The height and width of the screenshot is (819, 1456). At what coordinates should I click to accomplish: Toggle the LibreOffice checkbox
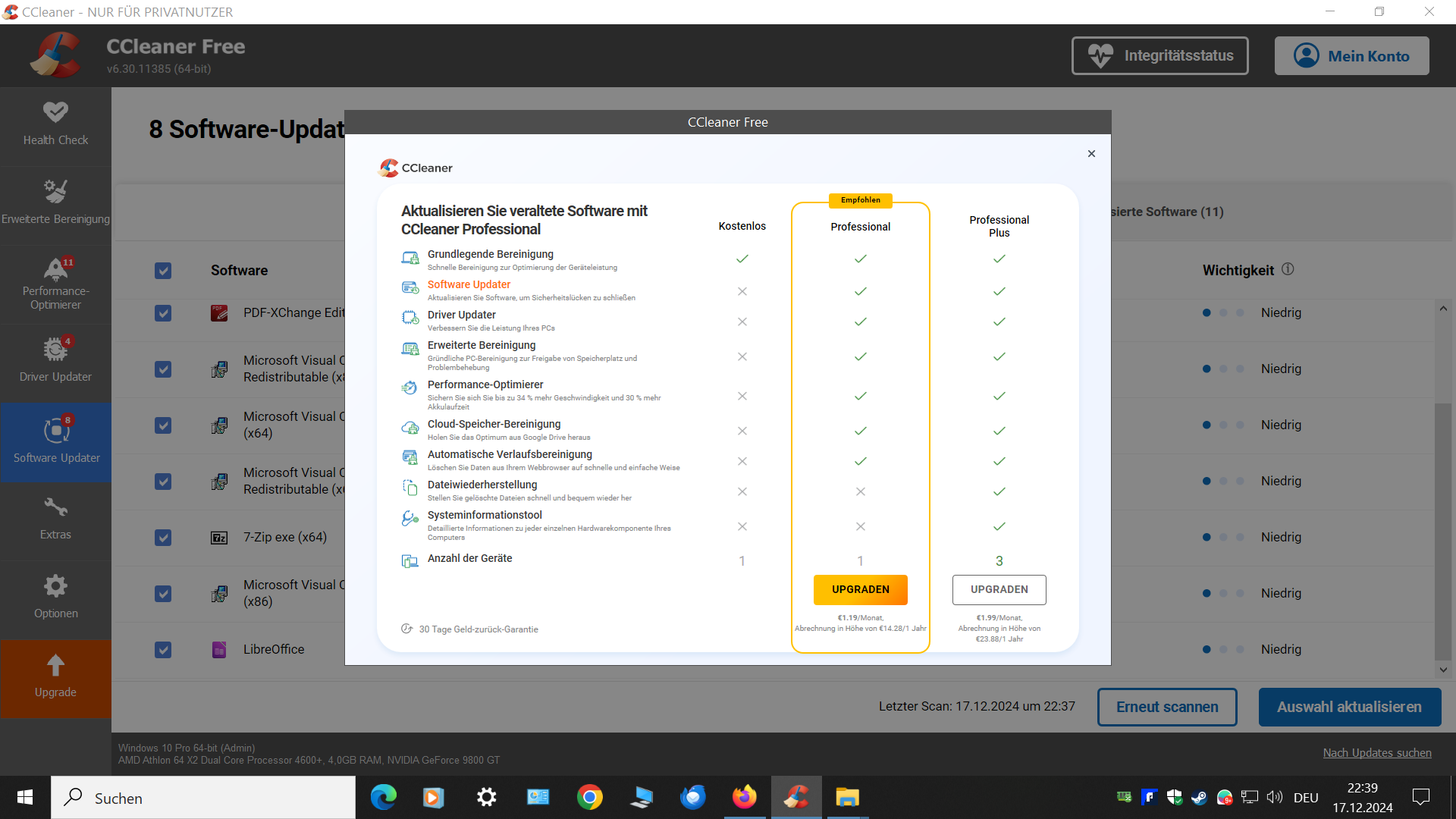coord(163,650)
